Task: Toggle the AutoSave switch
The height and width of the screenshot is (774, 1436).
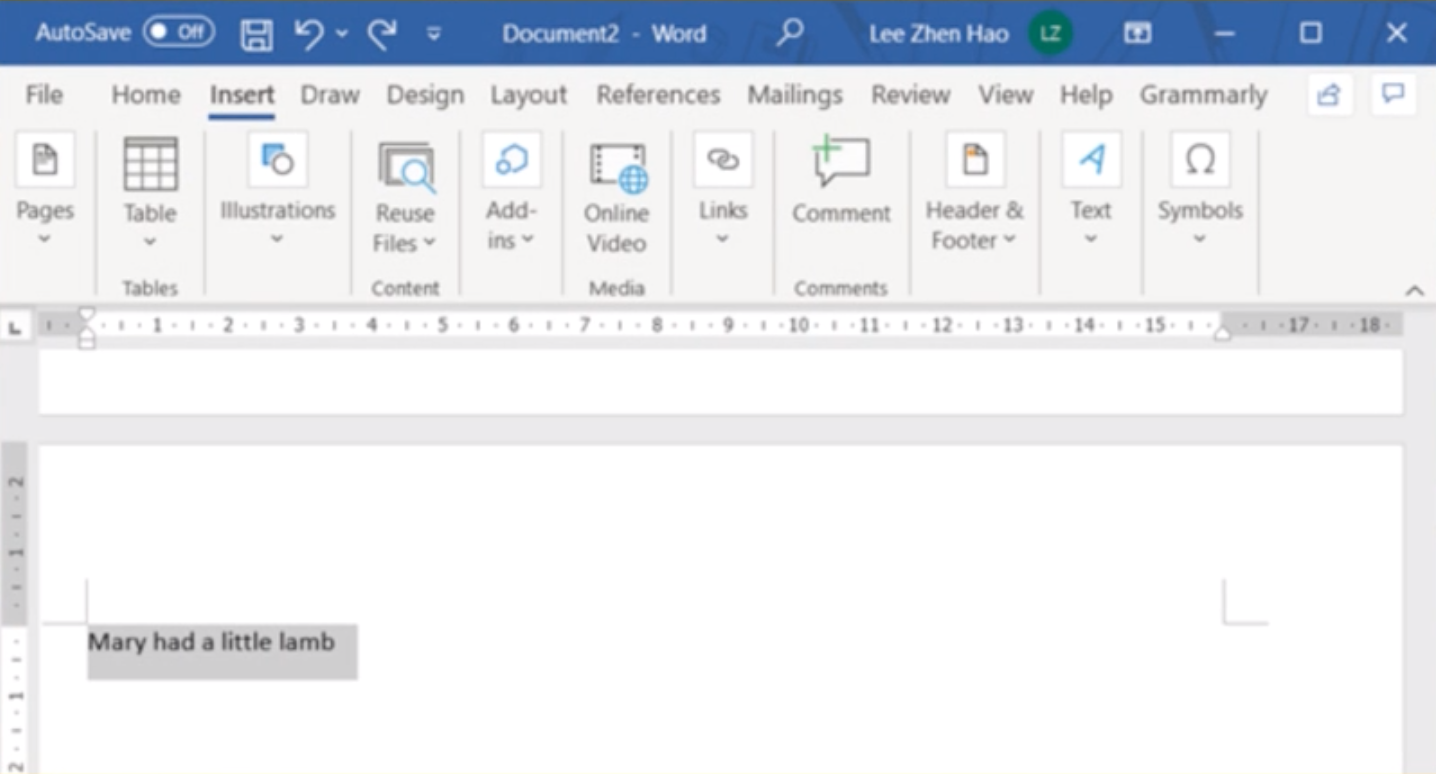Action: (x=179, y=33)
